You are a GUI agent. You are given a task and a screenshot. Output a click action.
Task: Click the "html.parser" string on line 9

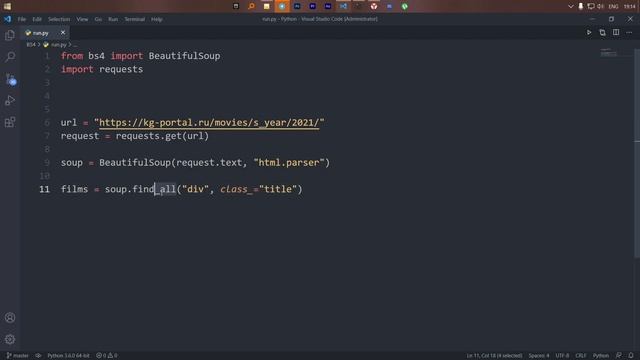(x=289, y=162)
